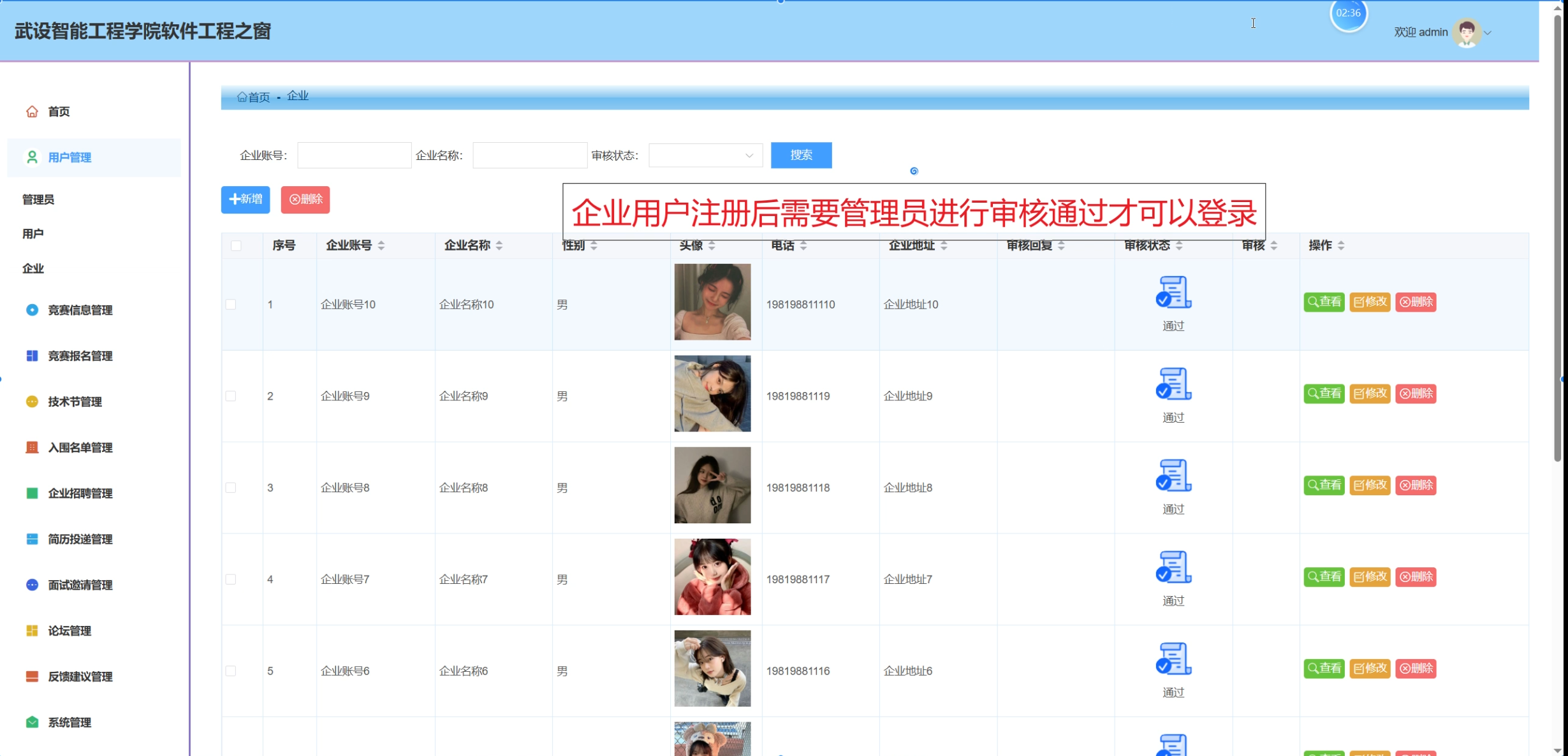Viewport: 1568px width, 756px height.
Task: Click the 企业名称 search input field
Action: (x=530, y=156)
